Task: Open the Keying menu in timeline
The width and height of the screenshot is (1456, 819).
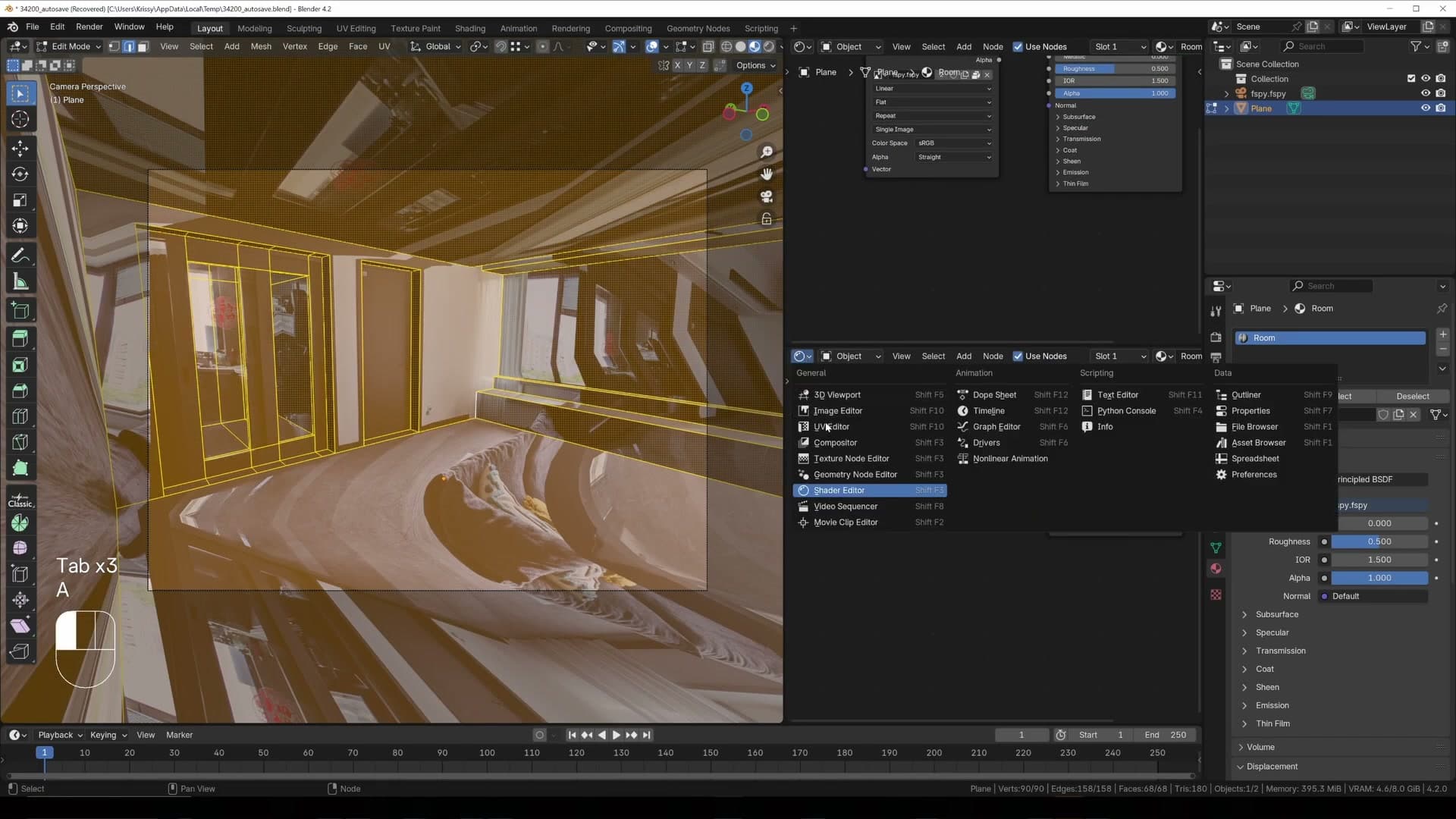Action: 108,736
